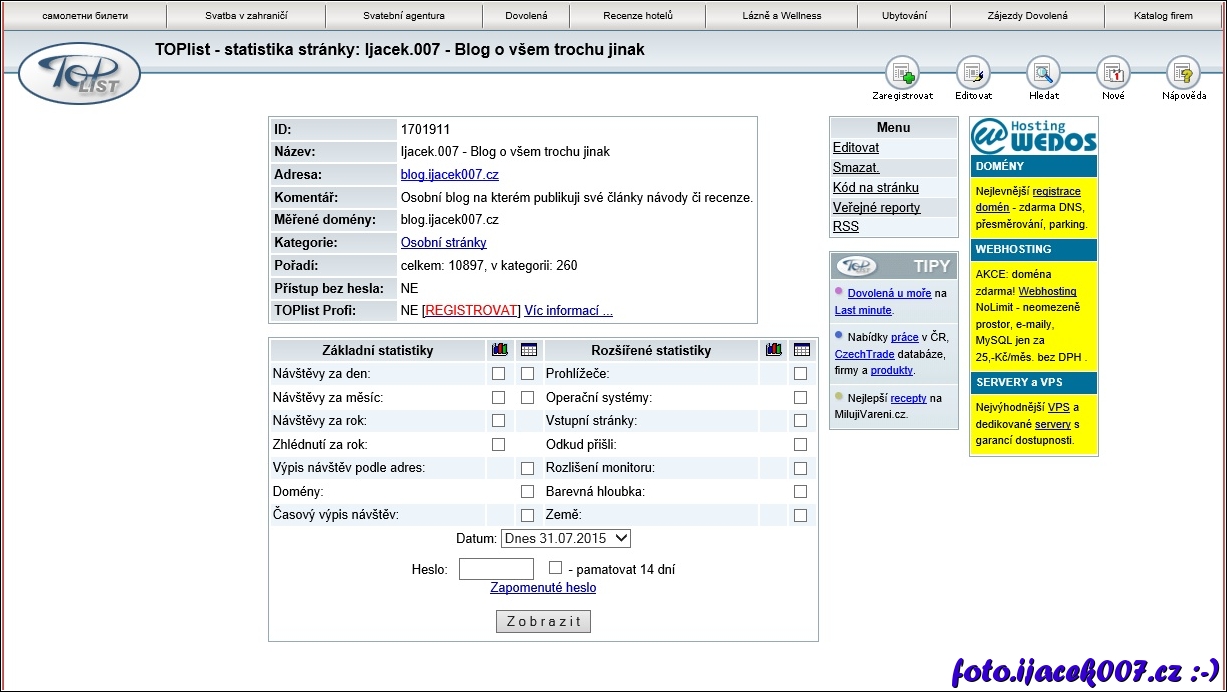
Task: Enable the graph checkbox for Návštěvy za den
Action: coord(498,374)
